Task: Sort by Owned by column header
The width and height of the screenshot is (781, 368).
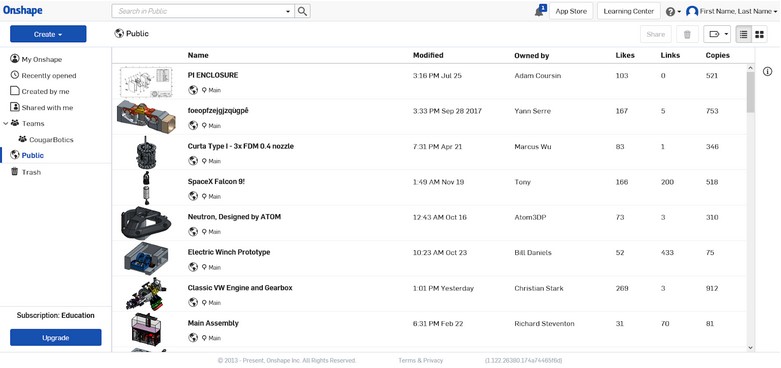Action: pos(531,55)
